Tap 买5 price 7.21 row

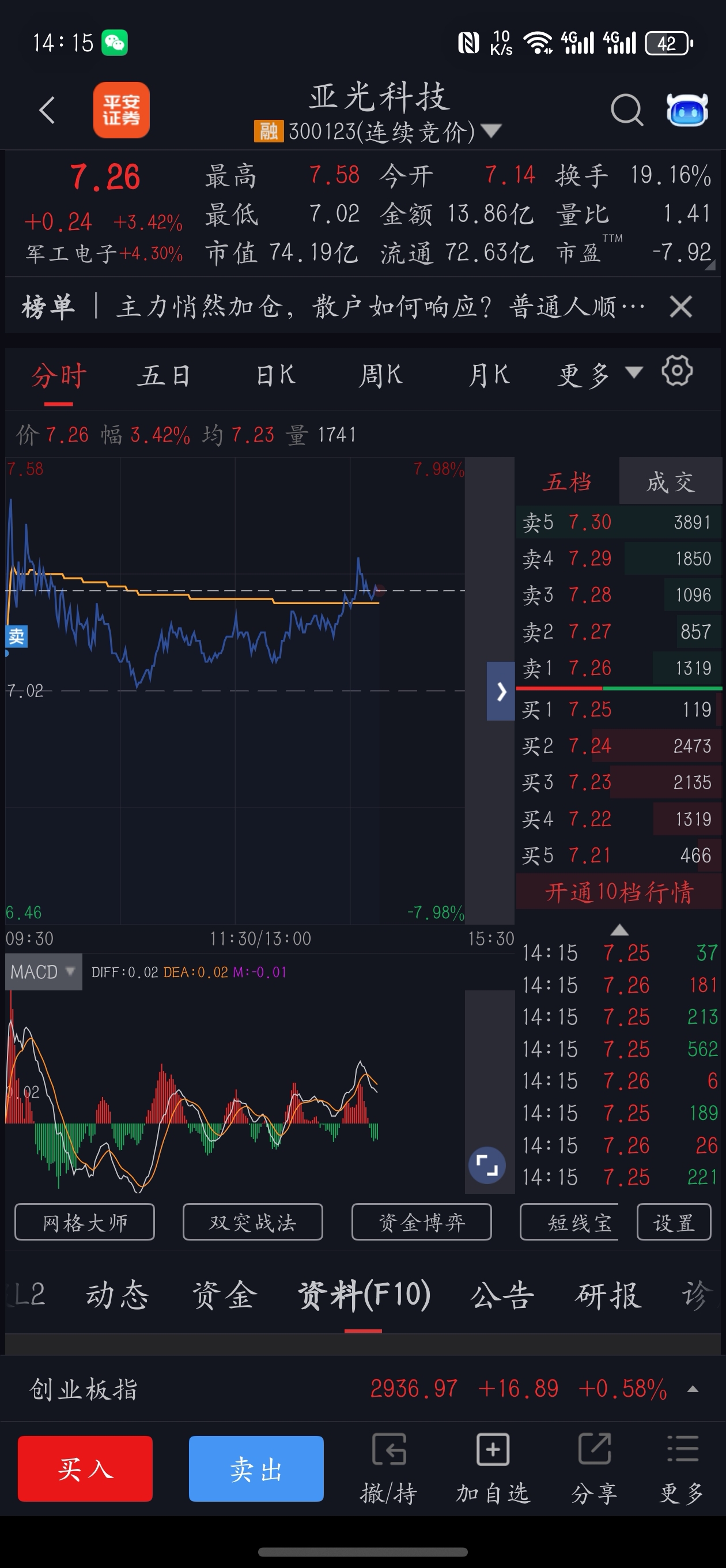[619, 855]
